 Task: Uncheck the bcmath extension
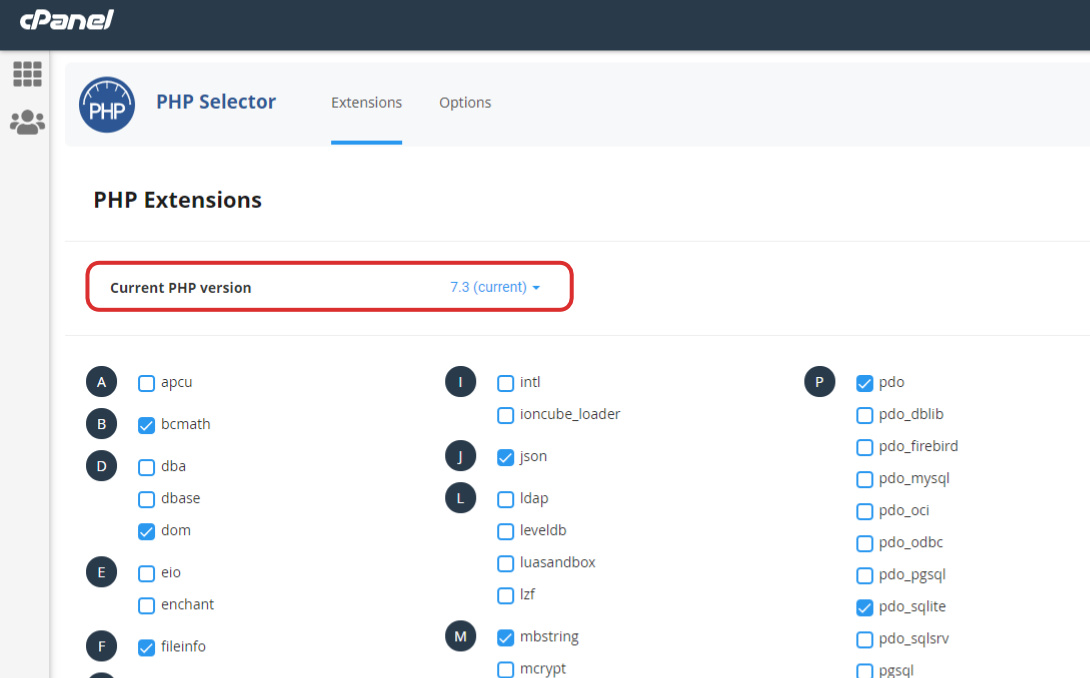pos(147,425)
